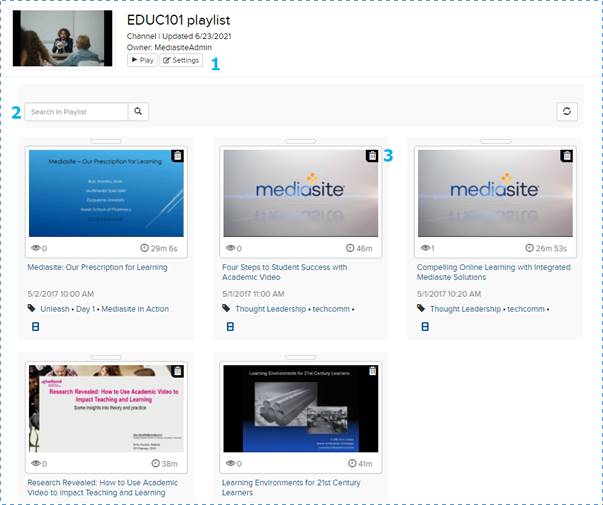The width and height of the screenshot is (603, 505).
Task: Open thumbnail of Our Prescription for Learning
Action: 106,193
